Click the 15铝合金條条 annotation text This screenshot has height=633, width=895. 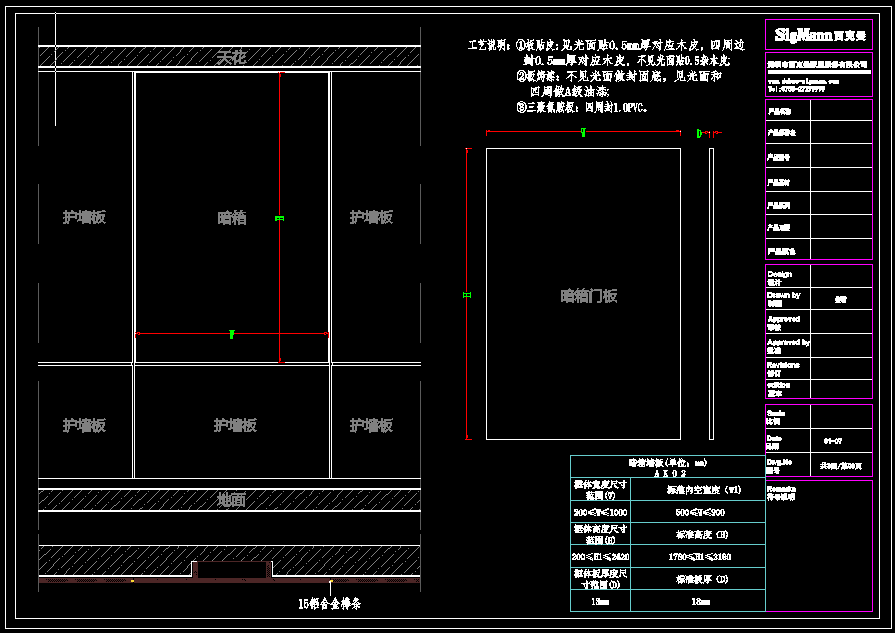tap(329, 604)
